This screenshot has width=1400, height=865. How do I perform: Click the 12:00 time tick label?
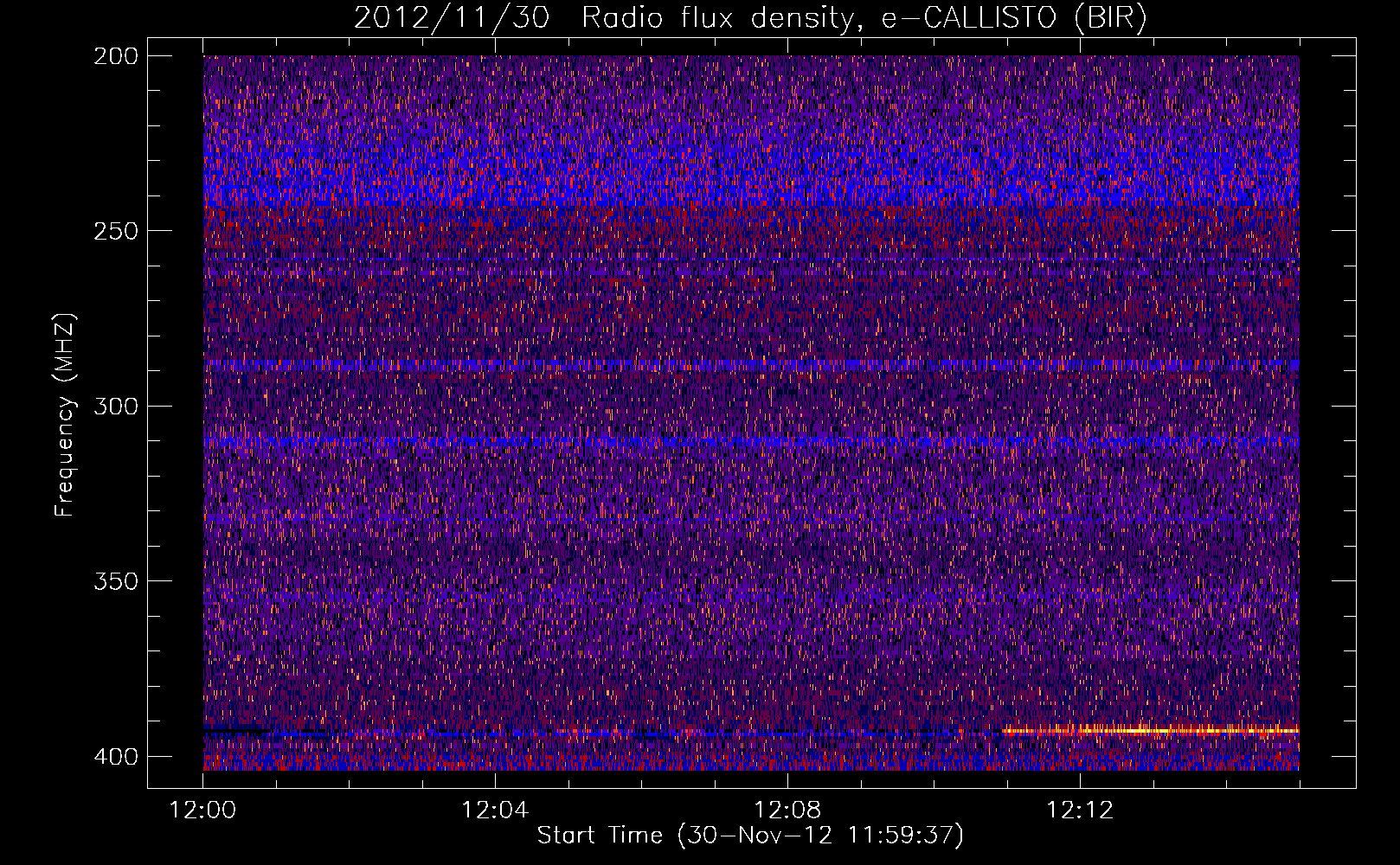[203, 811]
